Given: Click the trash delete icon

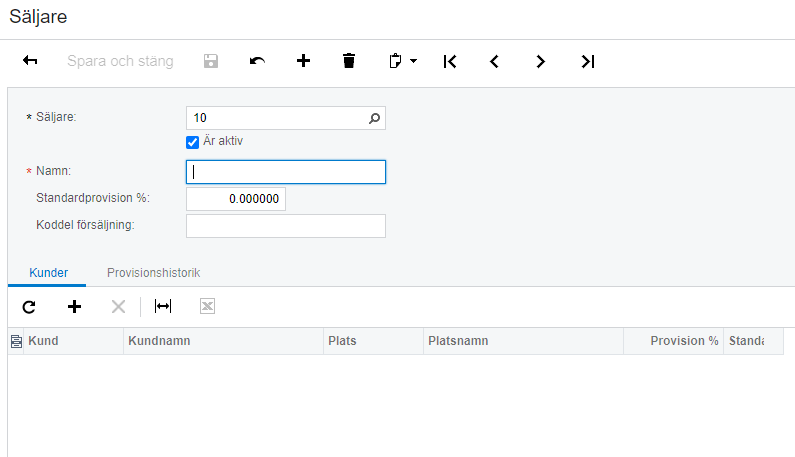Looking at the screenshot, I should pos(348,61).
